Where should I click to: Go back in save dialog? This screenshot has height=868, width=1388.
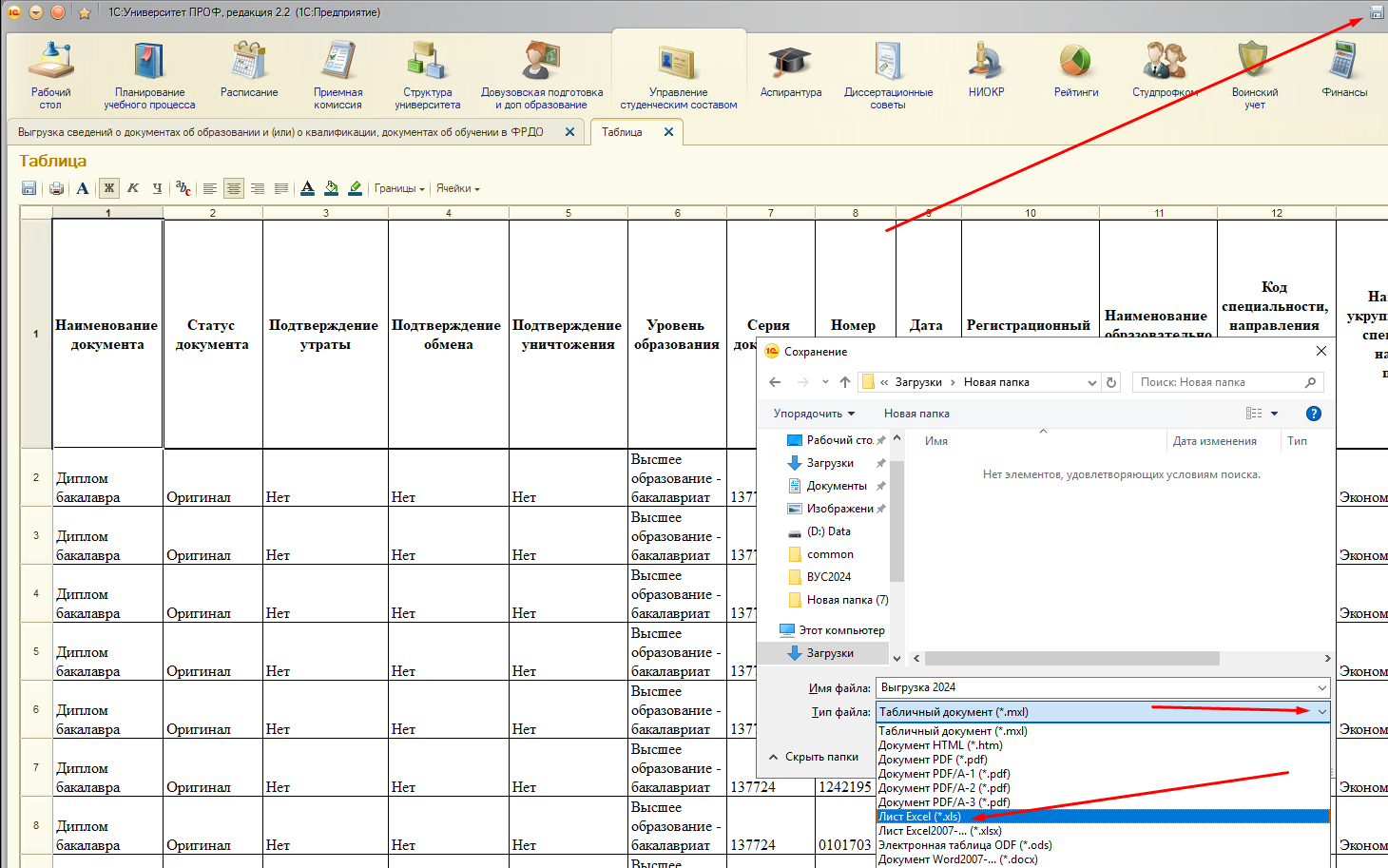[x=775, y=382]
